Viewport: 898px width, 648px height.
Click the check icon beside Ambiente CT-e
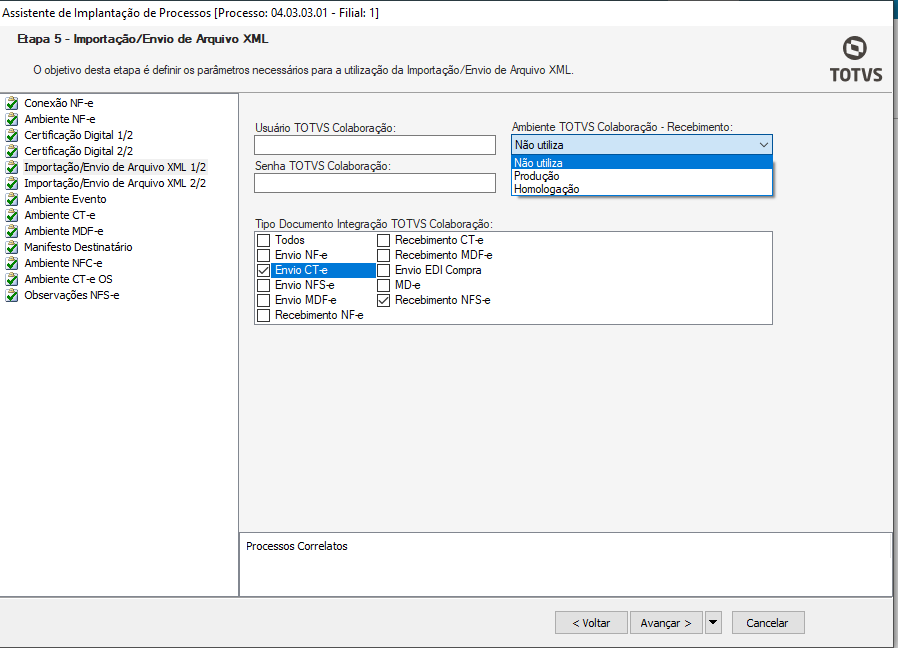(x=11, y=215)
